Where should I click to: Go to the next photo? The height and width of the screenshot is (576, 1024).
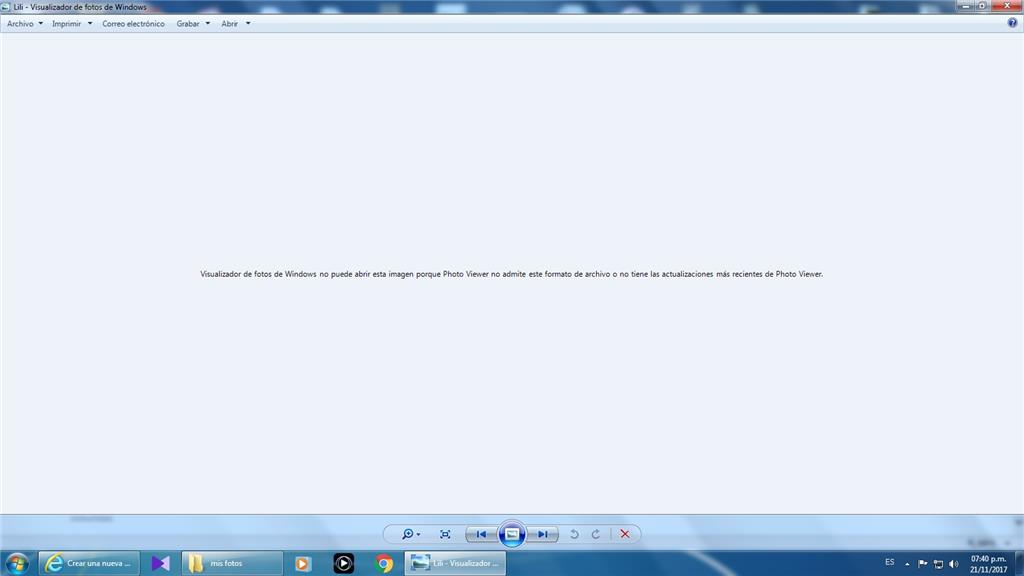[x=543, y=534]
